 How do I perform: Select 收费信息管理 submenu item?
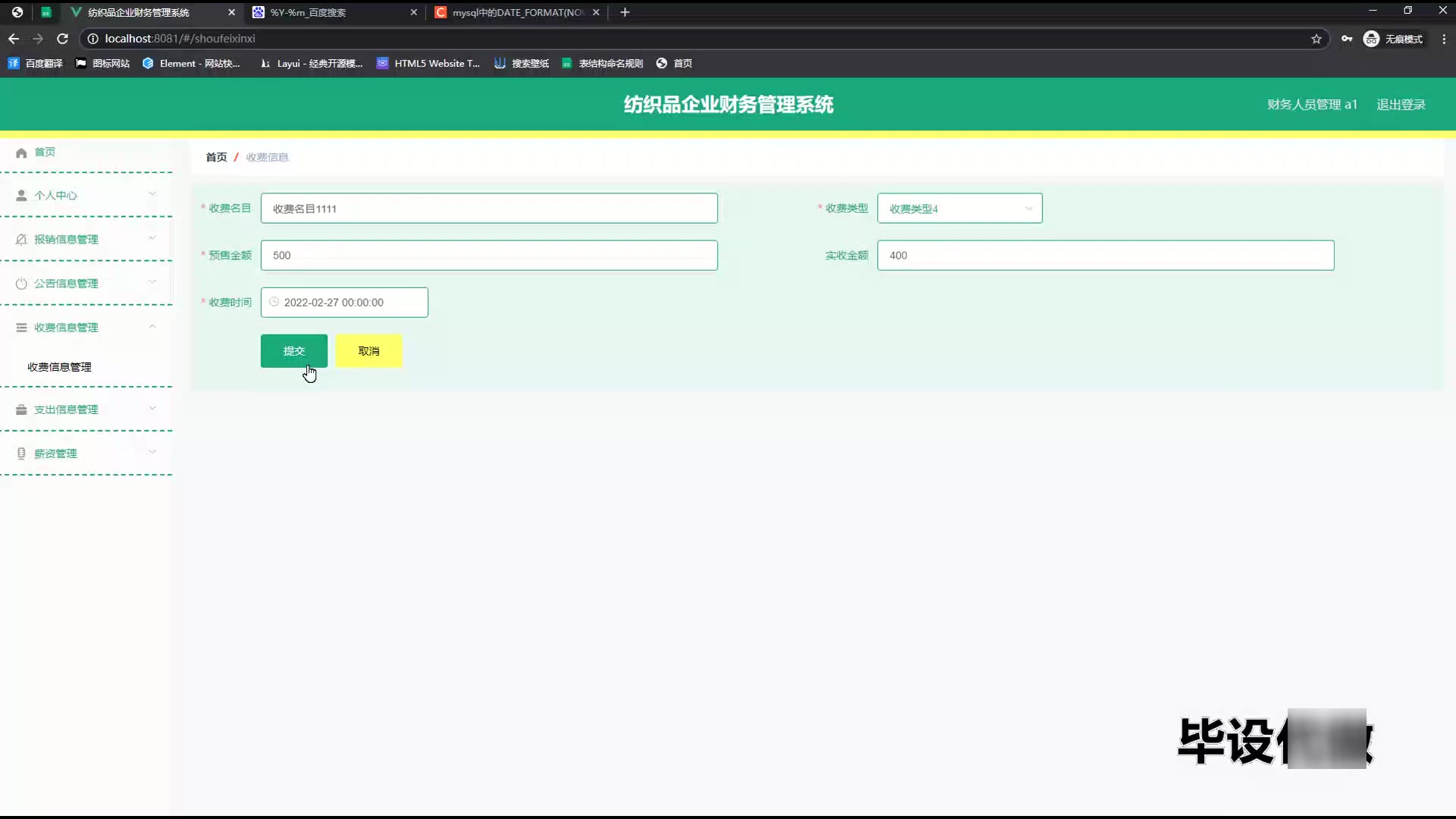coord(59,367)
